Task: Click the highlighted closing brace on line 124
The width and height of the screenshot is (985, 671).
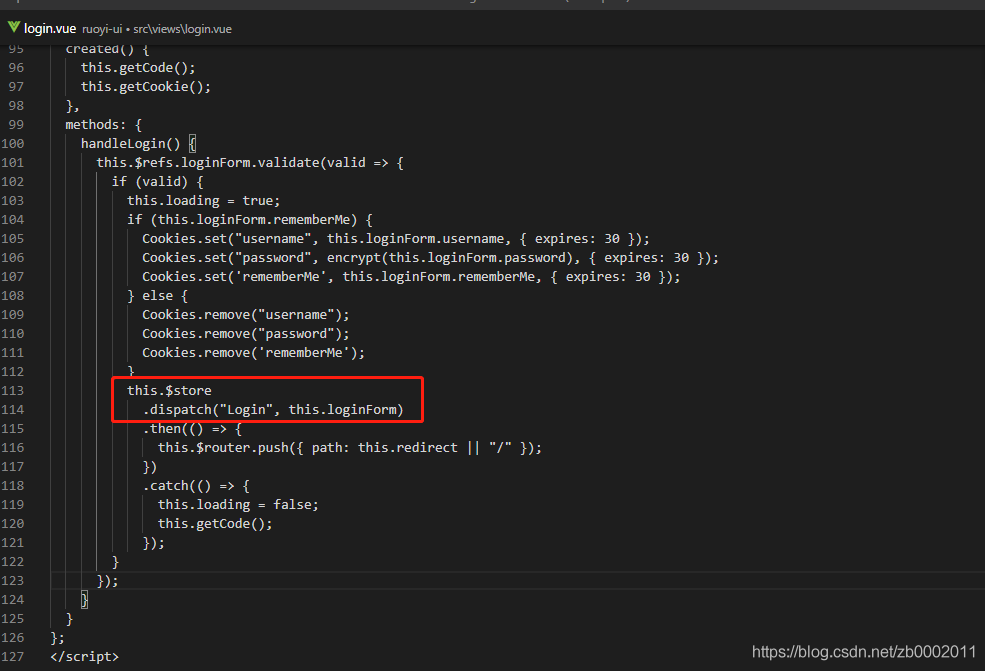Action: (x=85, y=599)
